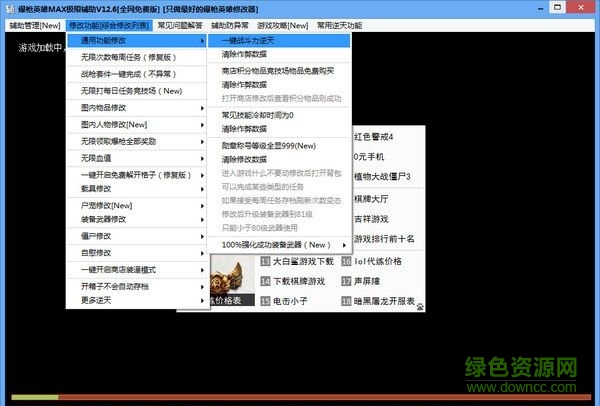Open the 修改功能[综合修改列表] menu
600x406 pixels.
pyautogui.click(x=109, y=26)
